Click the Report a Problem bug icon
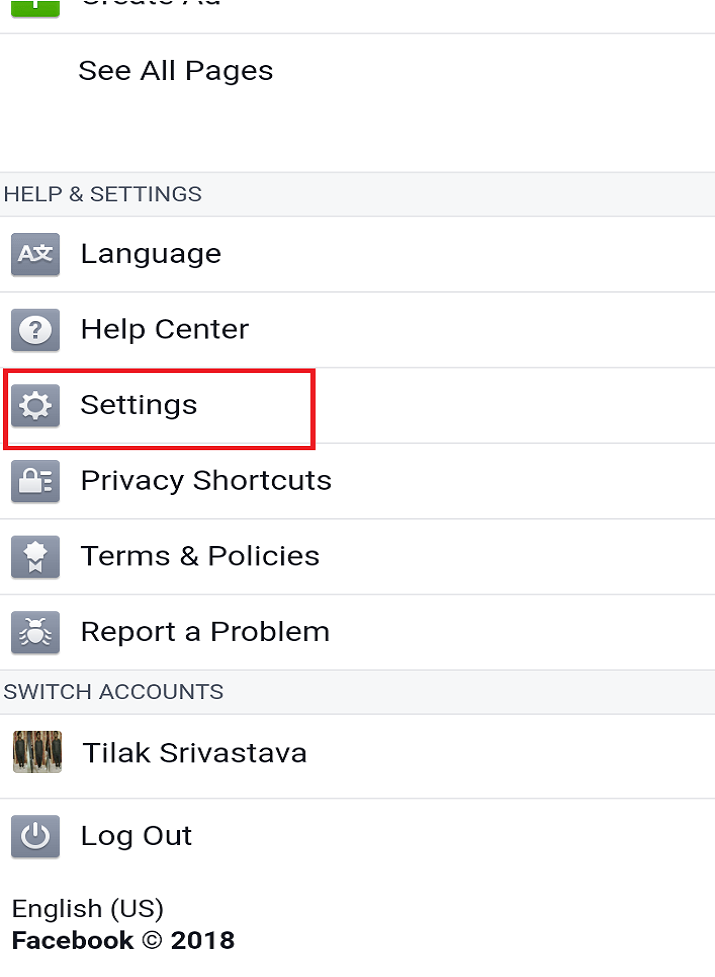This screenshot has height=977, width=715. pos(36,632)
